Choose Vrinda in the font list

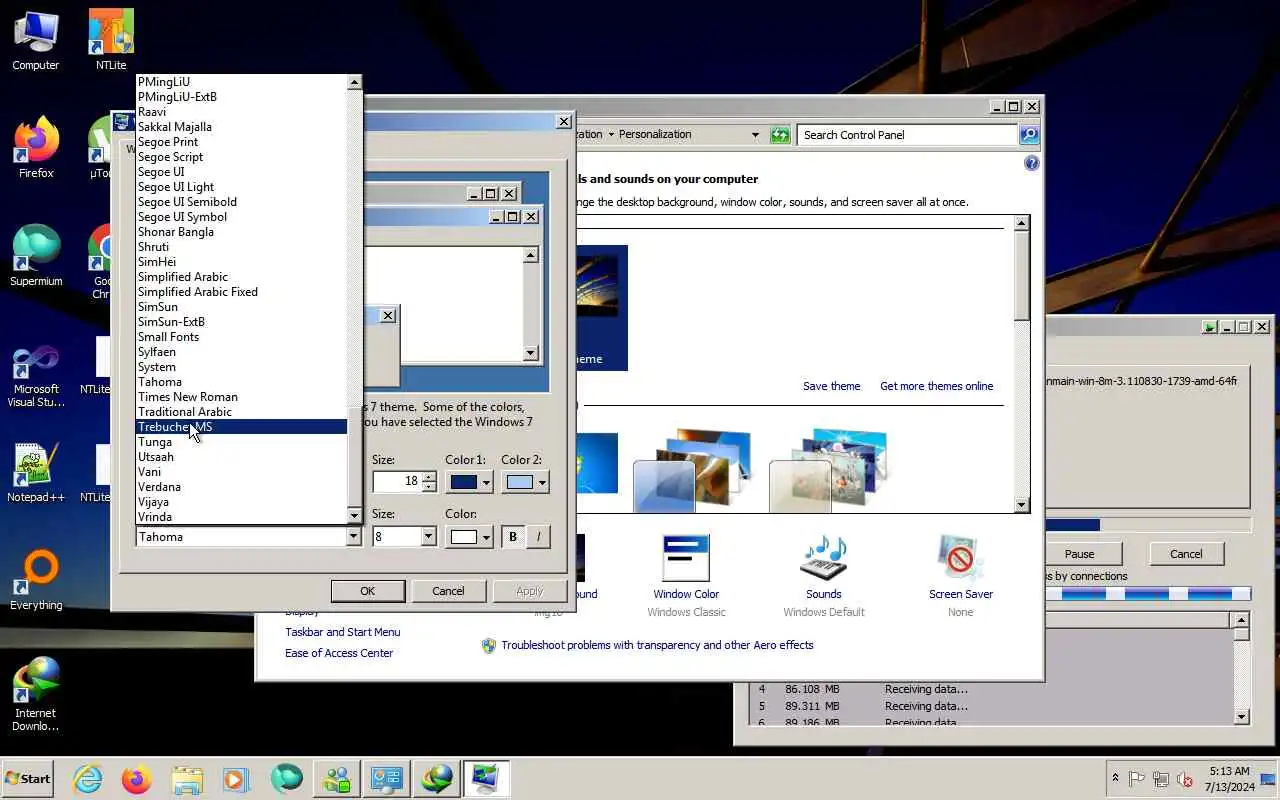tap(241, 517)
